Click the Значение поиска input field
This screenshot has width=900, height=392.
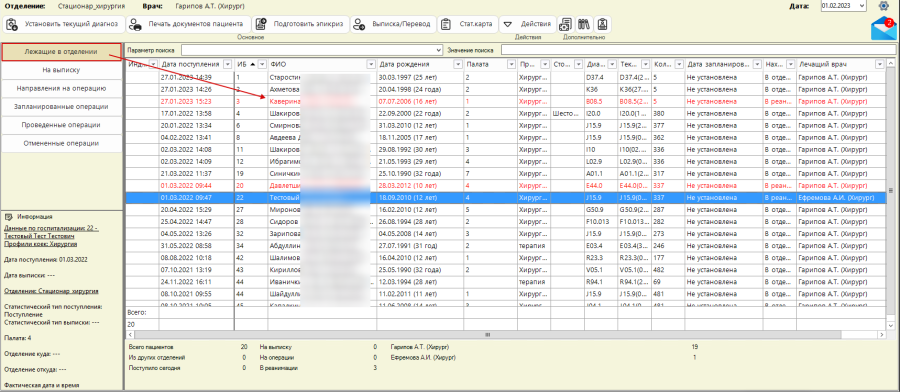[698, 51]
